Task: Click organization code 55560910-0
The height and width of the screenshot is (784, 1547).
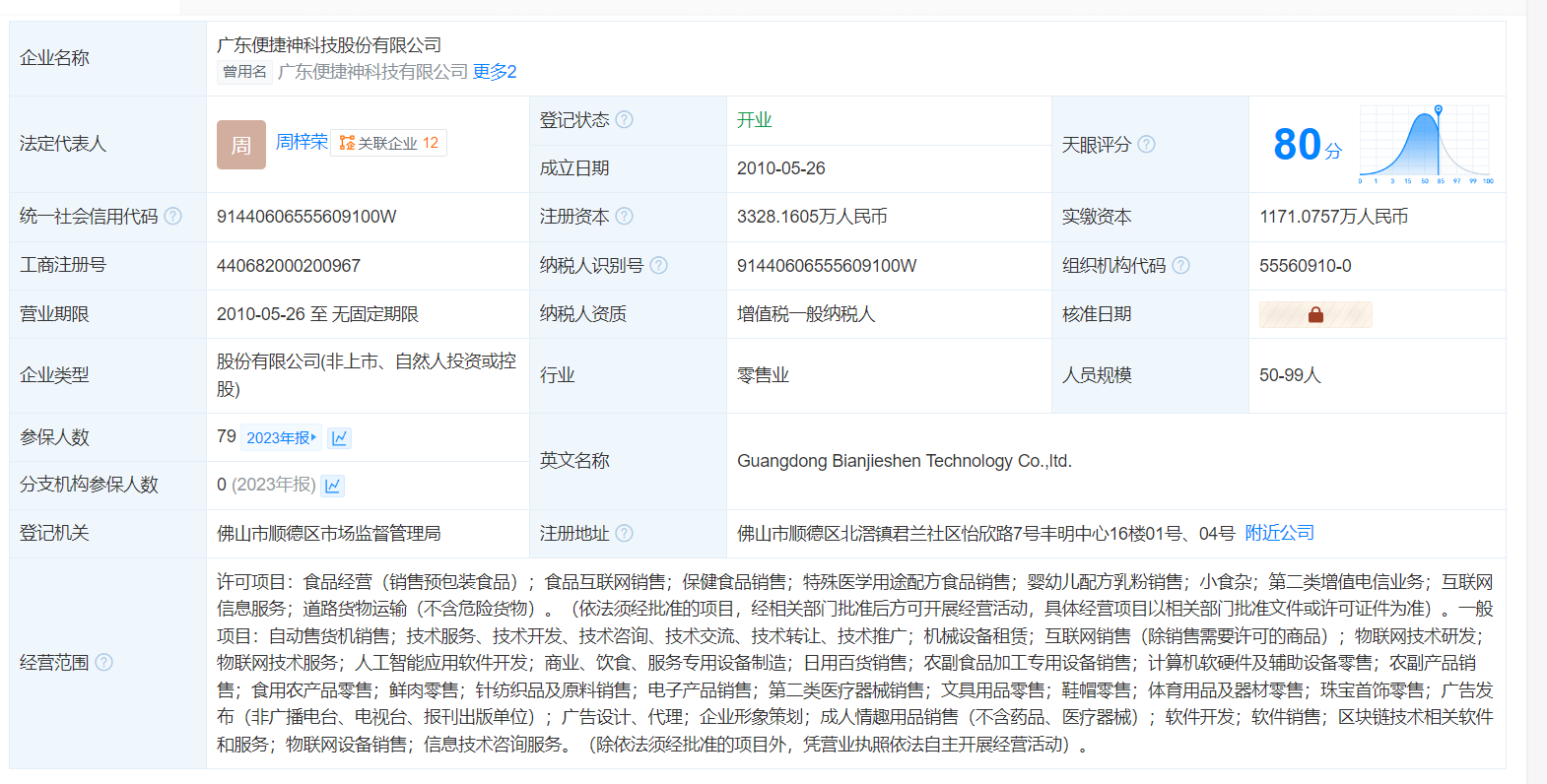Action: coord(1306,266)
